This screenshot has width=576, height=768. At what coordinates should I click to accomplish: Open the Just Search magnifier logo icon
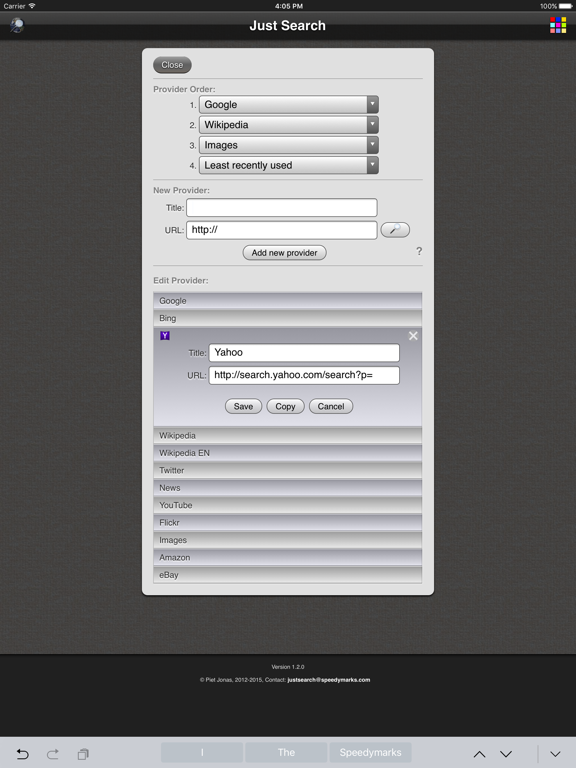coord(17,25)
